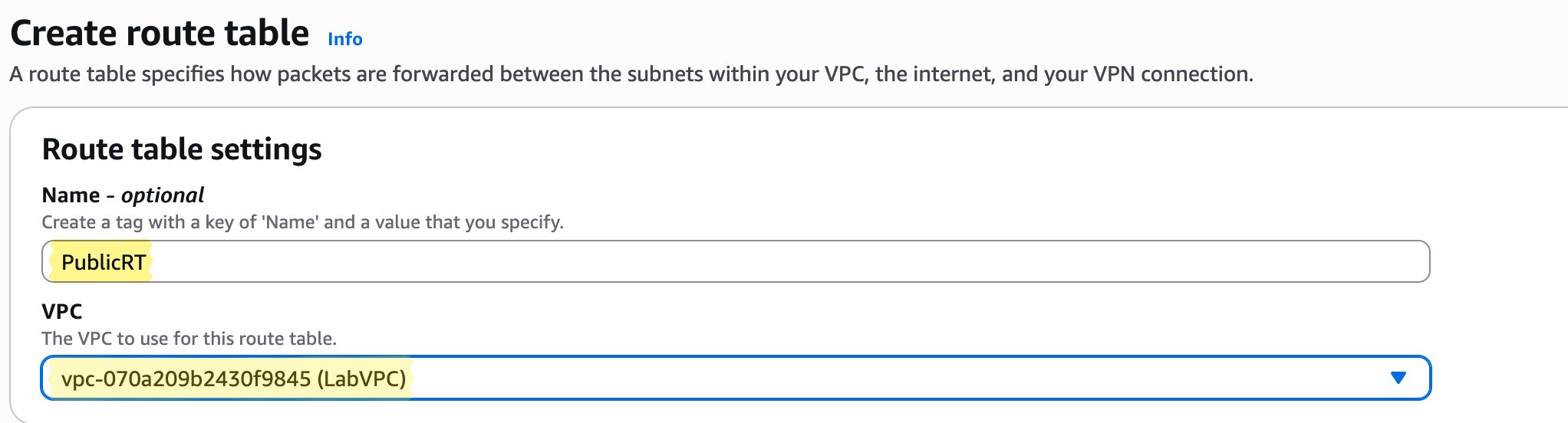Click the VPC field label
This screenshot has width=1568, height=423.
coord(62,312)
